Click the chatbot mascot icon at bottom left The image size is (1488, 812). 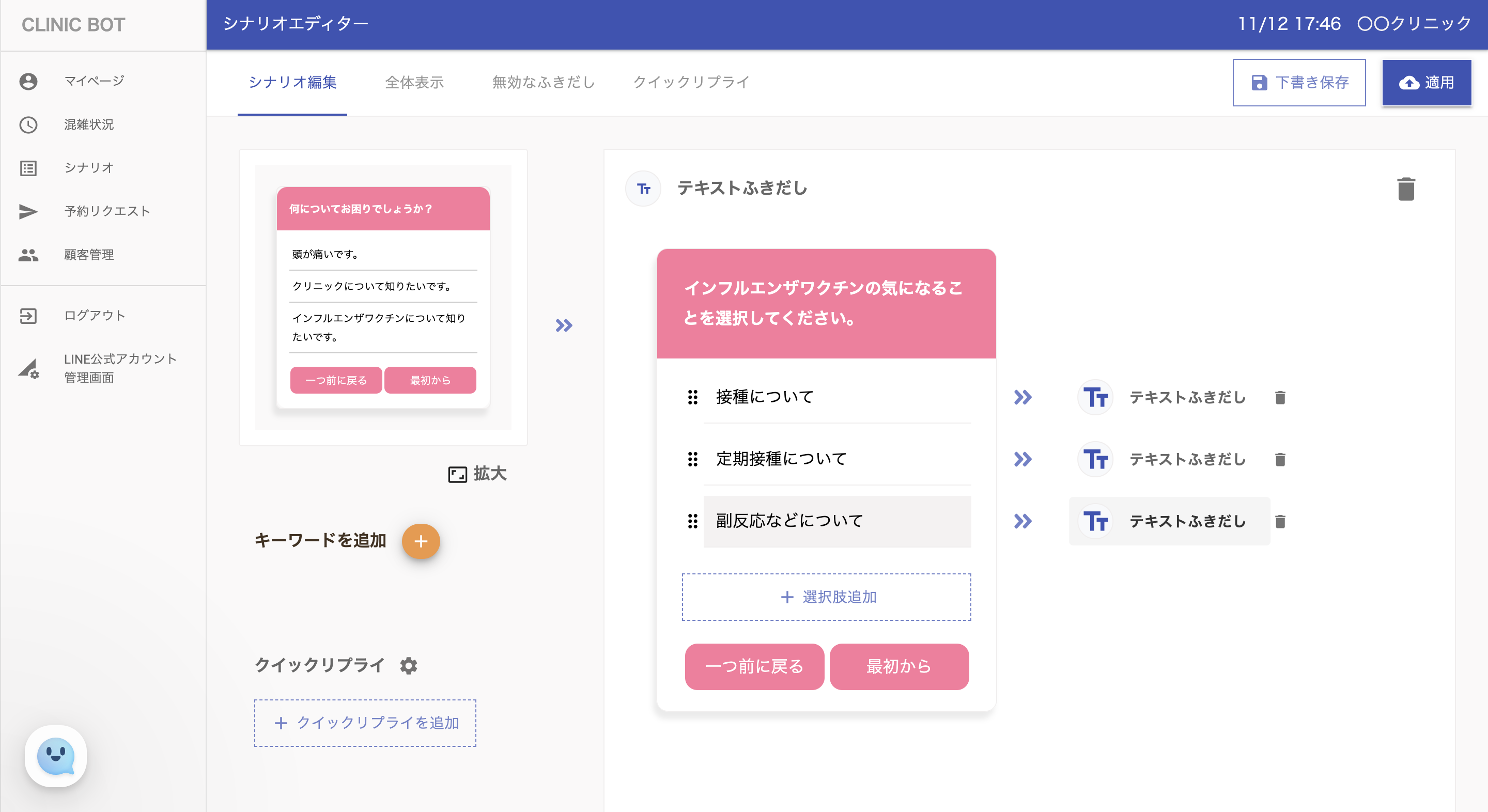[x=55, y=756]
